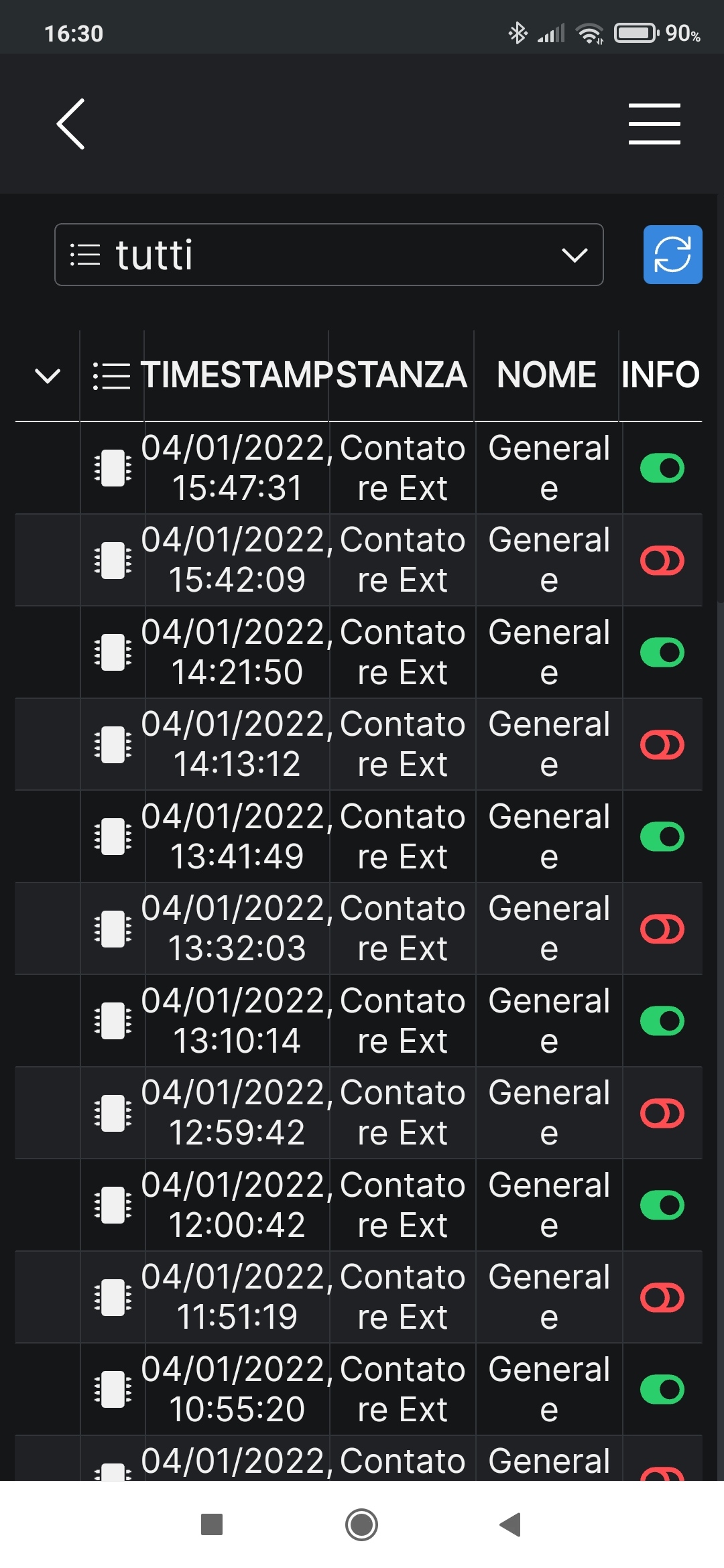Sort by the STANZA column header

pyautogui.click(x=401, y=375)
